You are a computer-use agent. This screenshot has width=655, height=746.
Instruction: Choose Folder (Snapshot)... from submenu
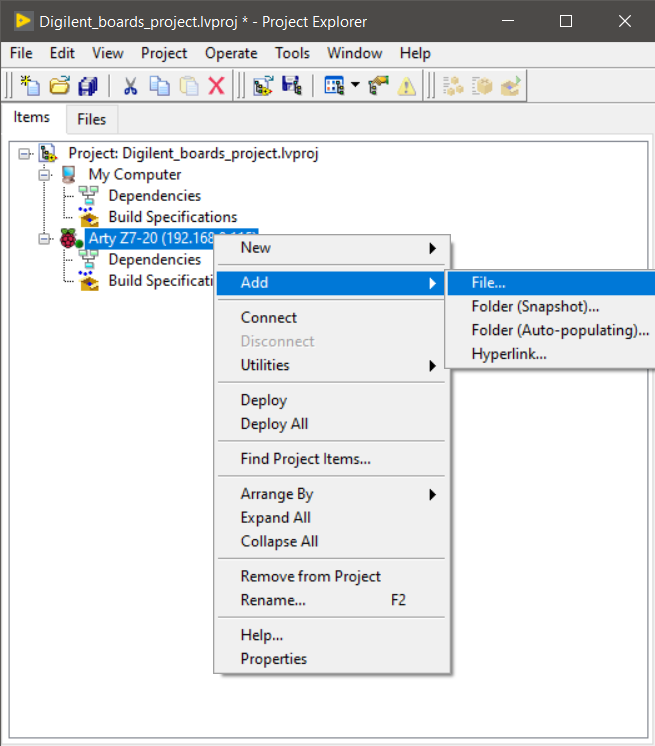pyautogui.click(x=551, y=306)
